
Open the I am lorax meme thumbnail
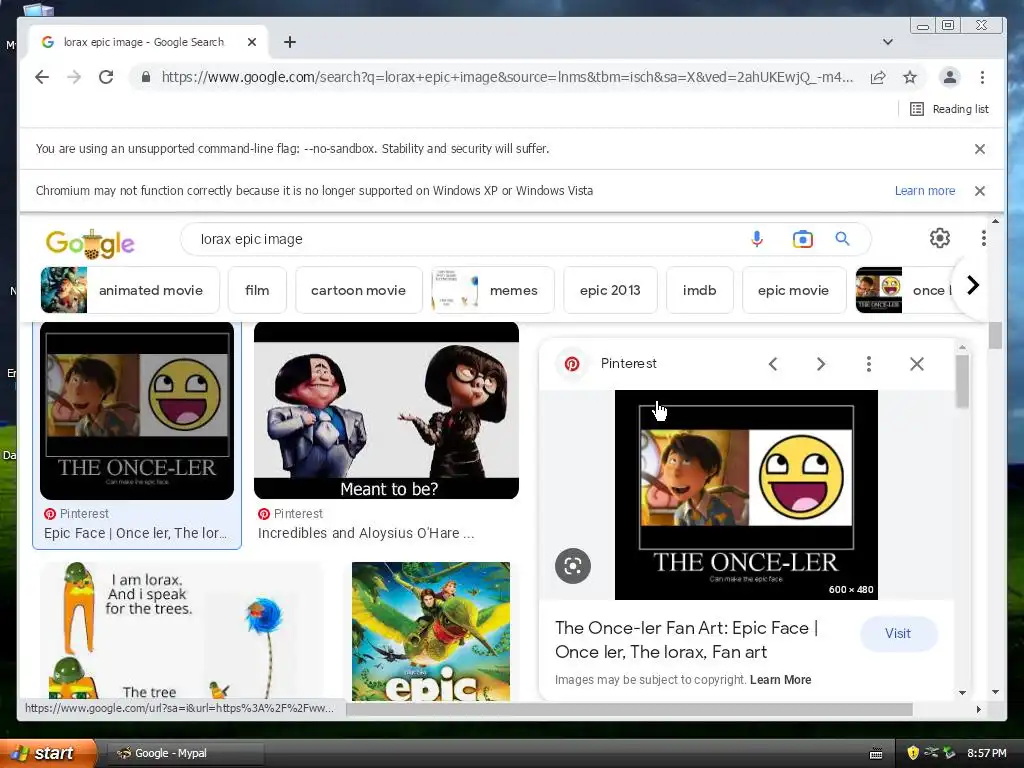click(x=181, y=632)
